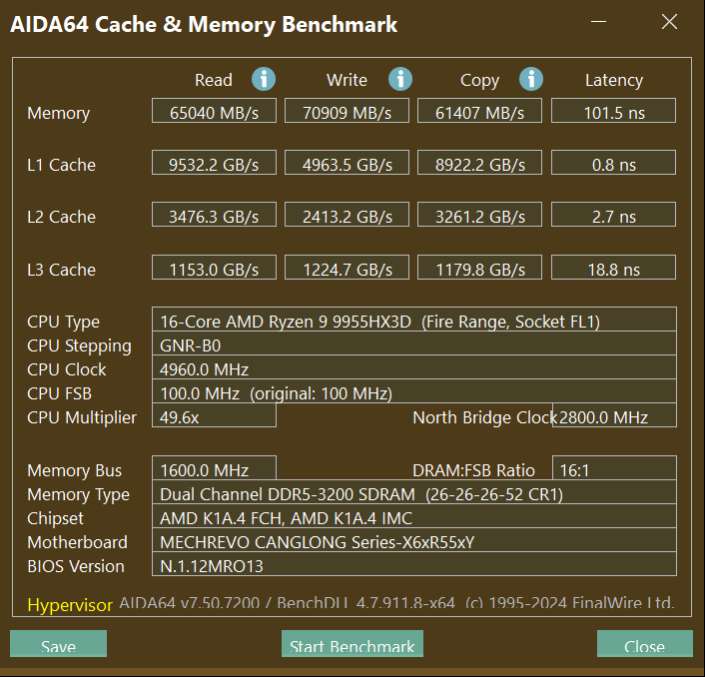Click the North Bridge Clock label
705x677 pixels.
click(x=484, y=418)
